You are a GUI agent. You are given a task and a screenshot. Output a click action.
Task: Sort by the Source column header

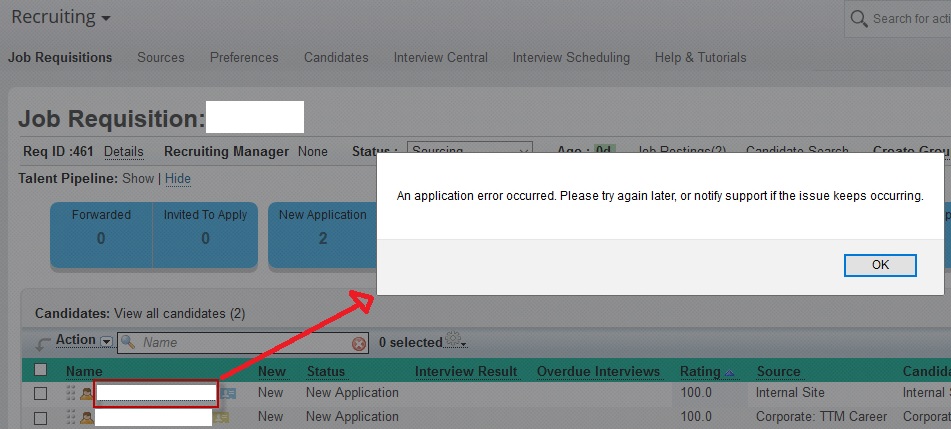tap(778, 371)
